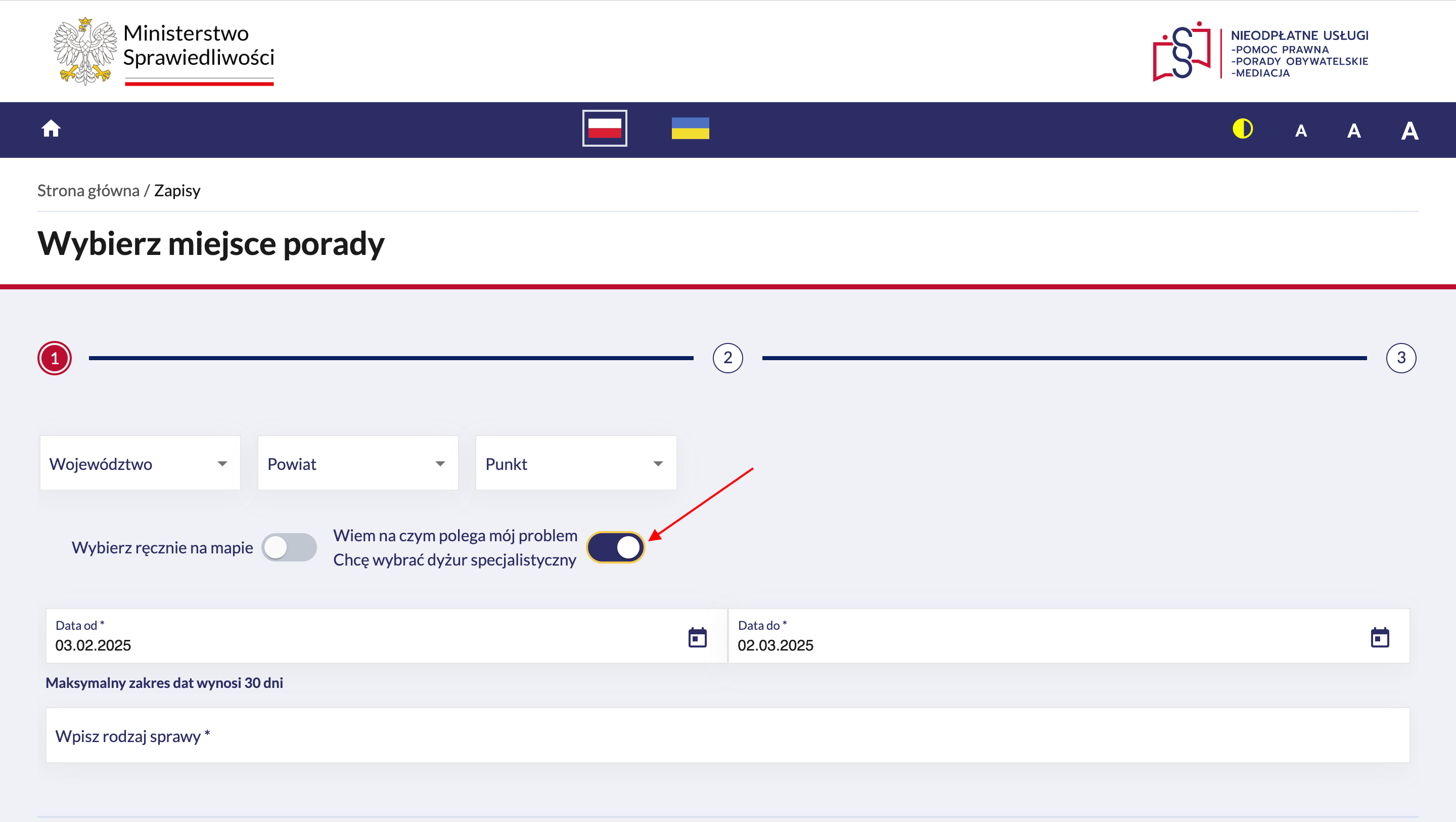
Task: Expand the Powiat dropdown
Action: click(358, 463)
